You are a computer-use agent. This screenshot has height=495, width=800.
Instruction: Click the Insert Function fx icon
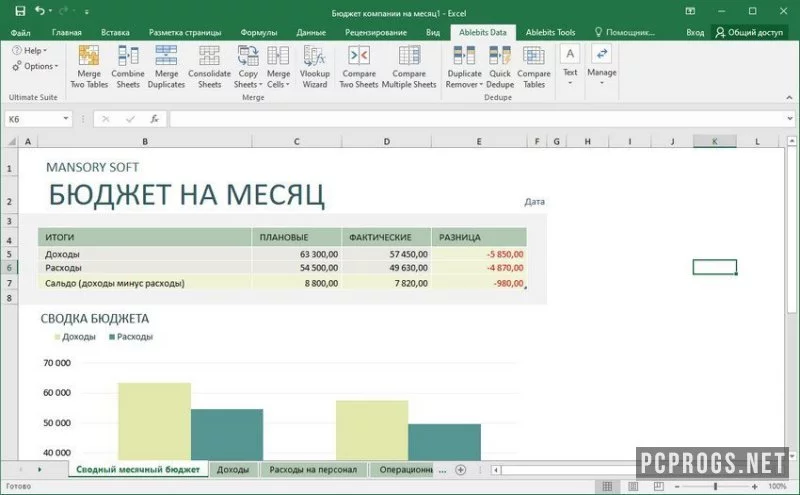154,119
